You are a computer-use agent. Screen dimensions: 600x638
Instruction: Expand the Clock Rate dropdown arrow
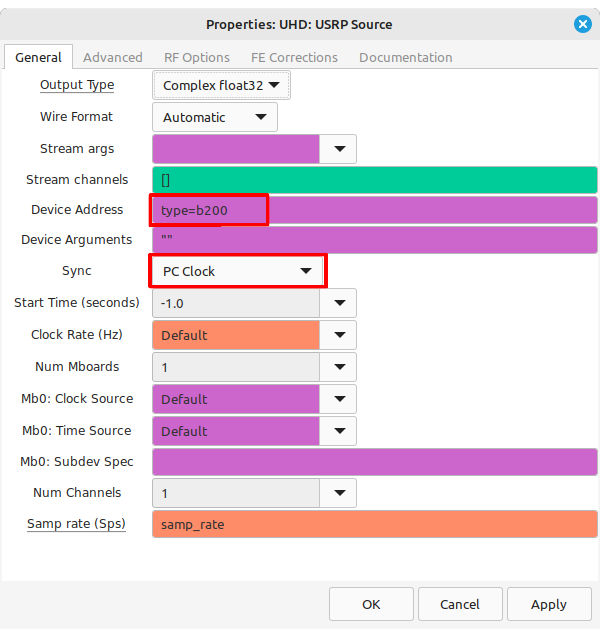[338, 335]
